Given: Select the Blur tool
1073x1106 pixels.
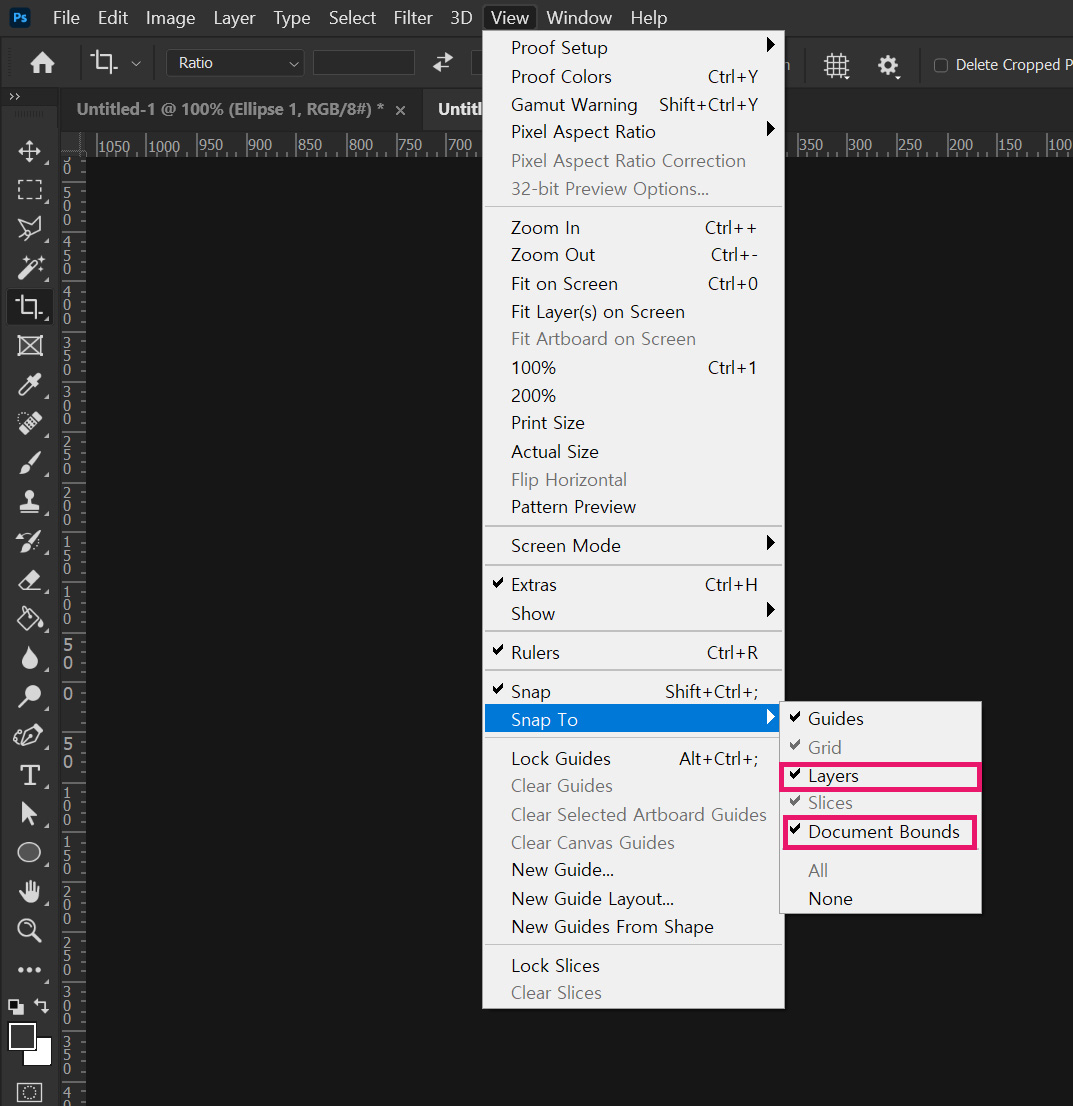Looking at the screenshot, I should pyautogui.click(x=29, y=657).
